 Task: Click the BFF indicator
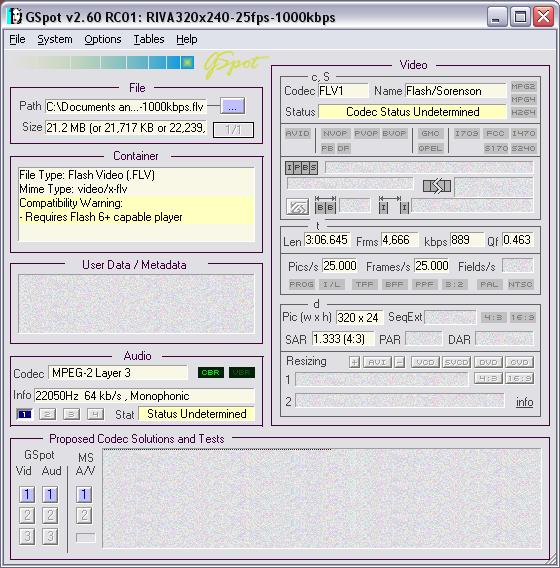point(394,284)
